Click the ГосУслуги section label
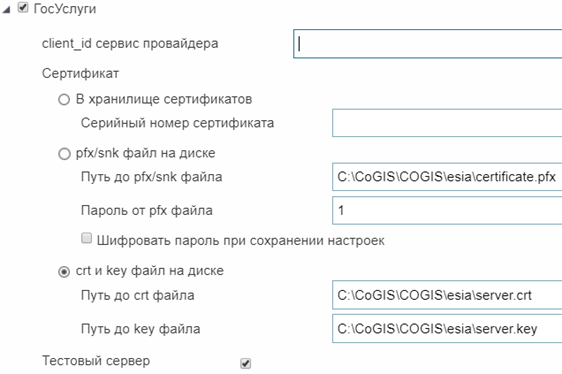562x374 pixels. pyautogui.click(x=65, y=9)
